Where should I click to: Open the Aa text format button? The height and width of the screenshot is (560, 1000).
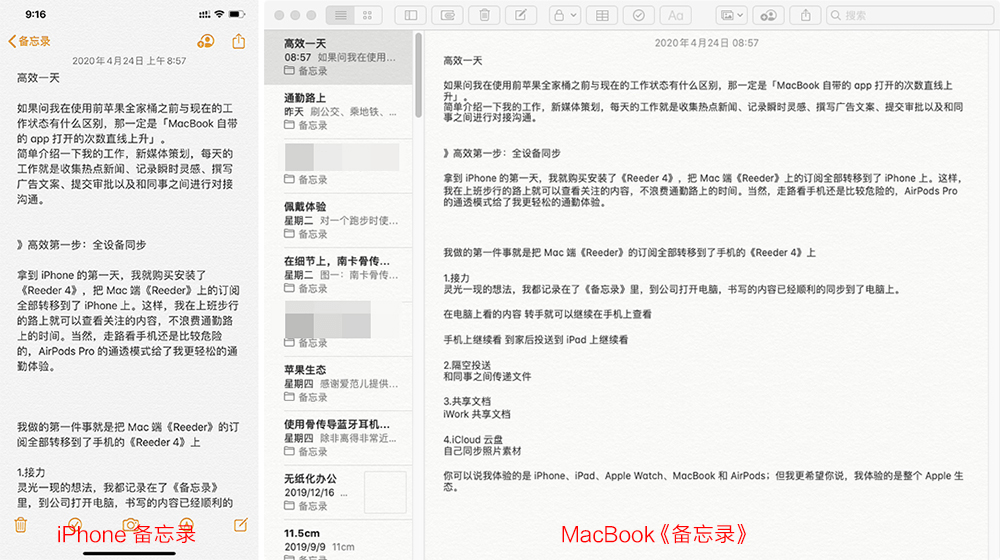point(675,15)
